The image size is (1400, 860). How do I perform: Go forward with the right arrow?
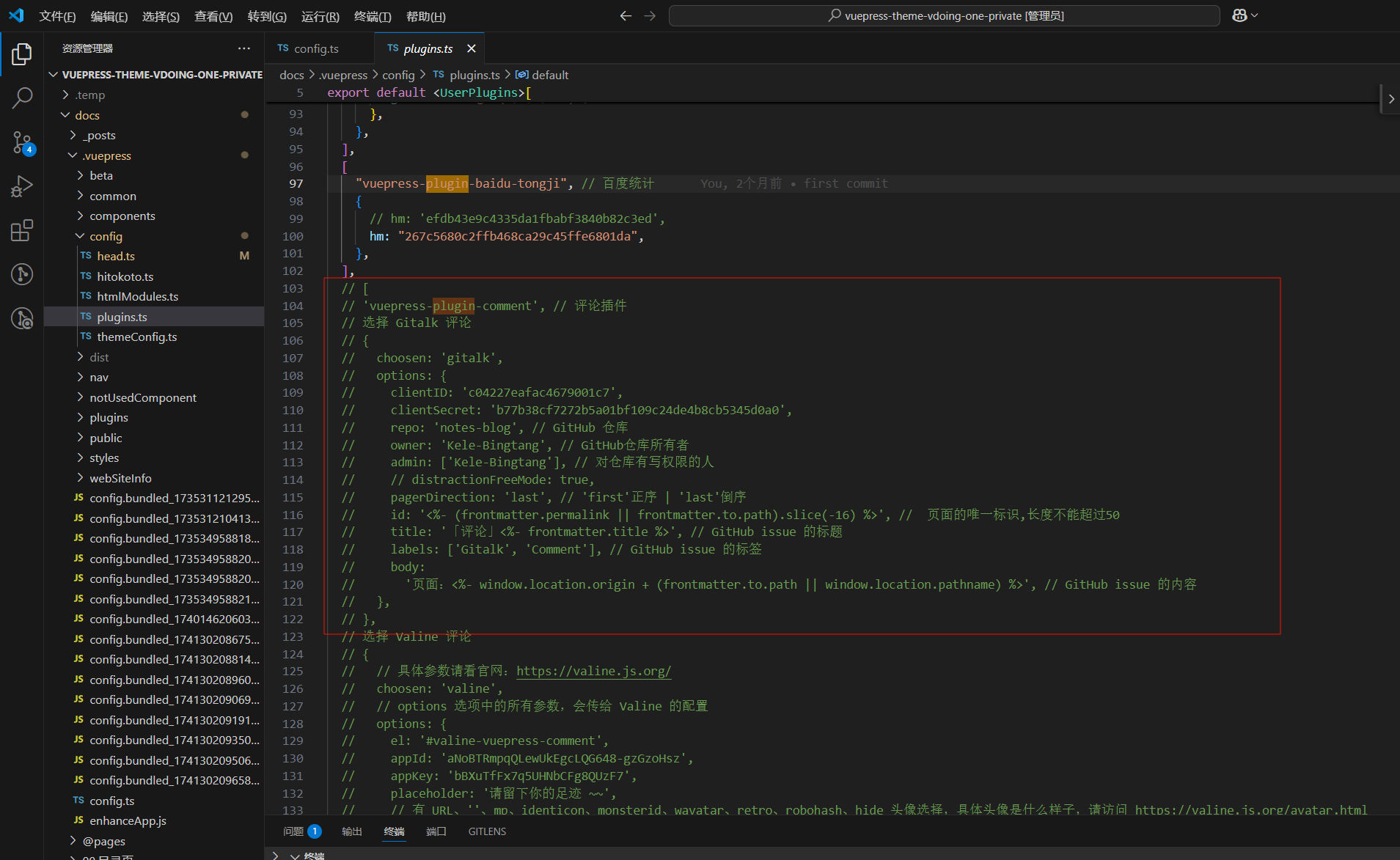point(650,15)
